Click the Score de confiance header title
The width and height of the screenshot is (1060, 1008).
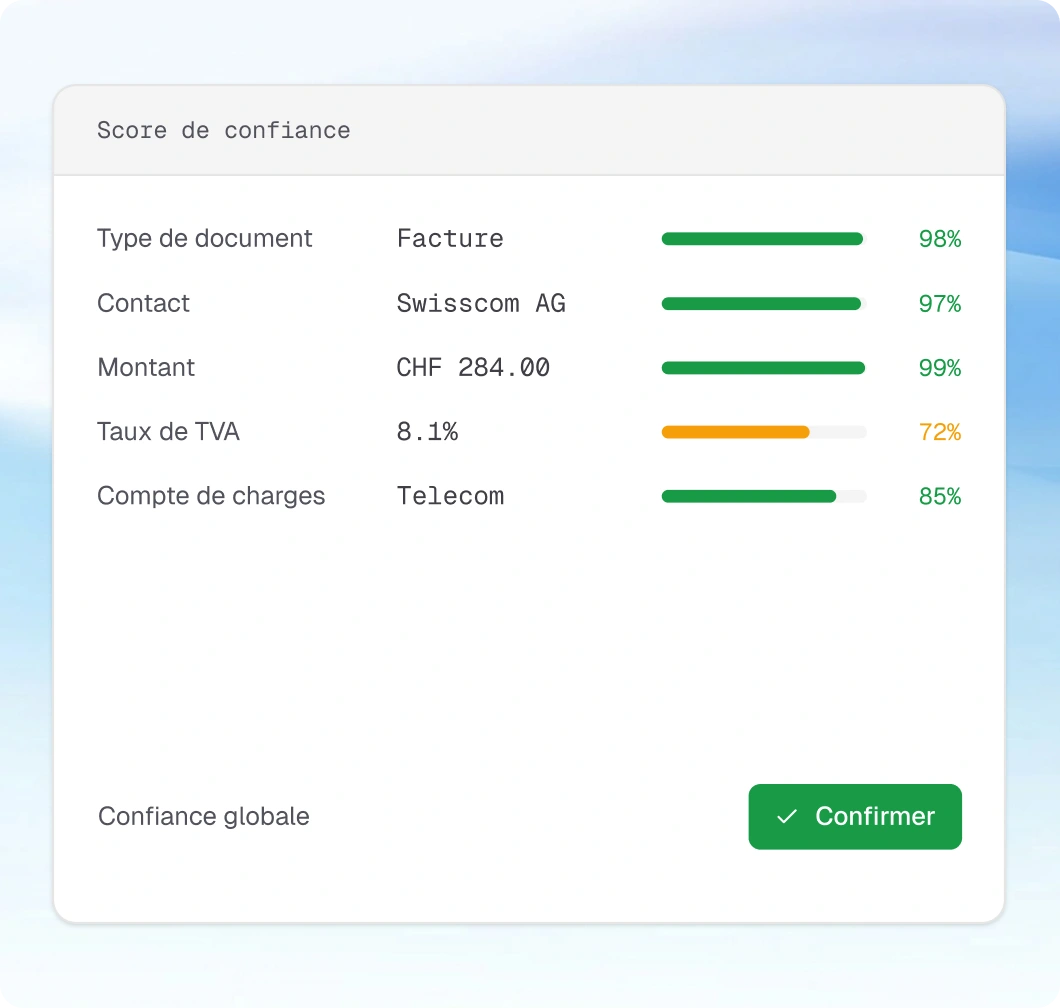(224, 130)
